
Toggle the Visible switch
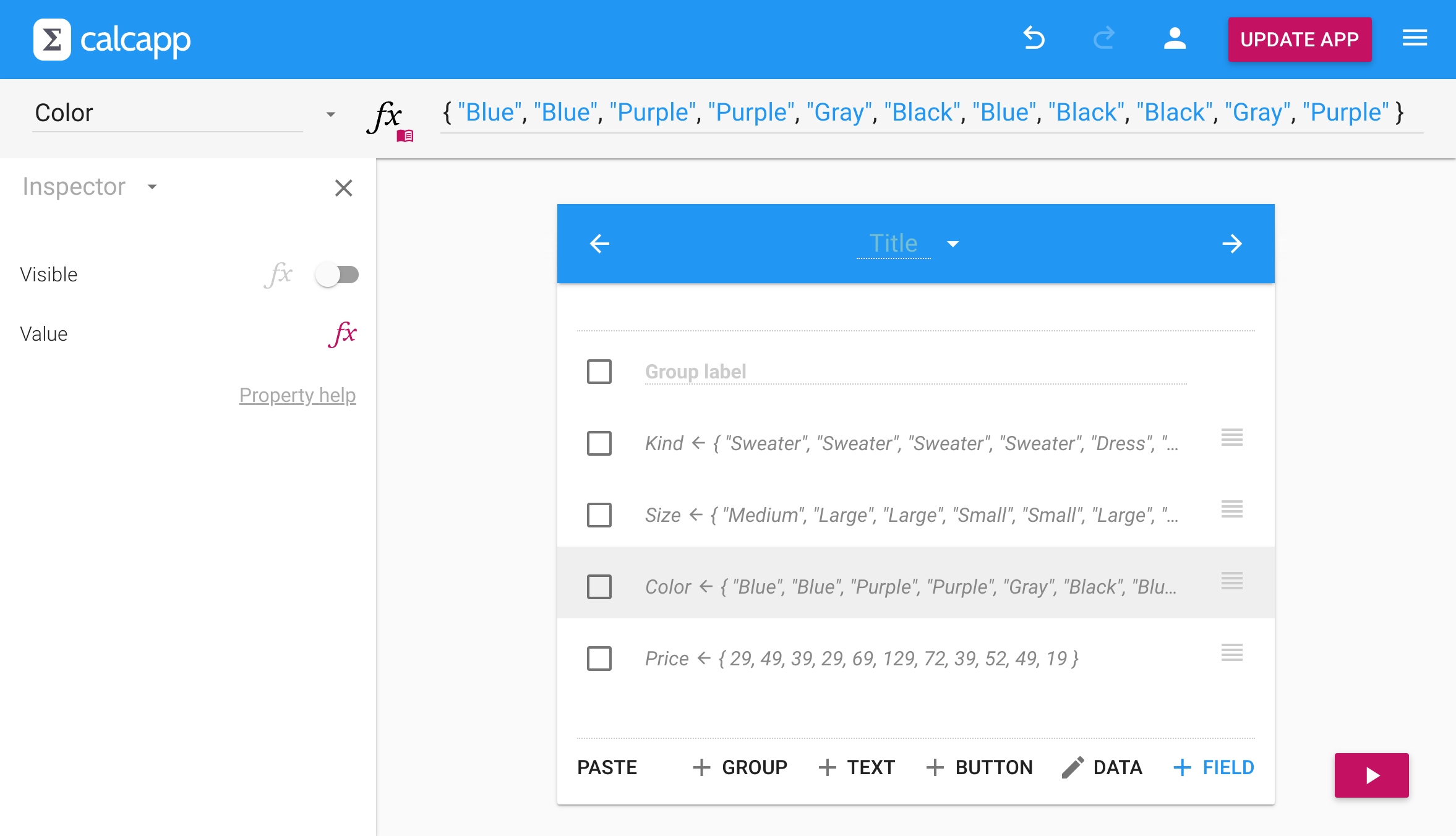[x=336, y=274]
